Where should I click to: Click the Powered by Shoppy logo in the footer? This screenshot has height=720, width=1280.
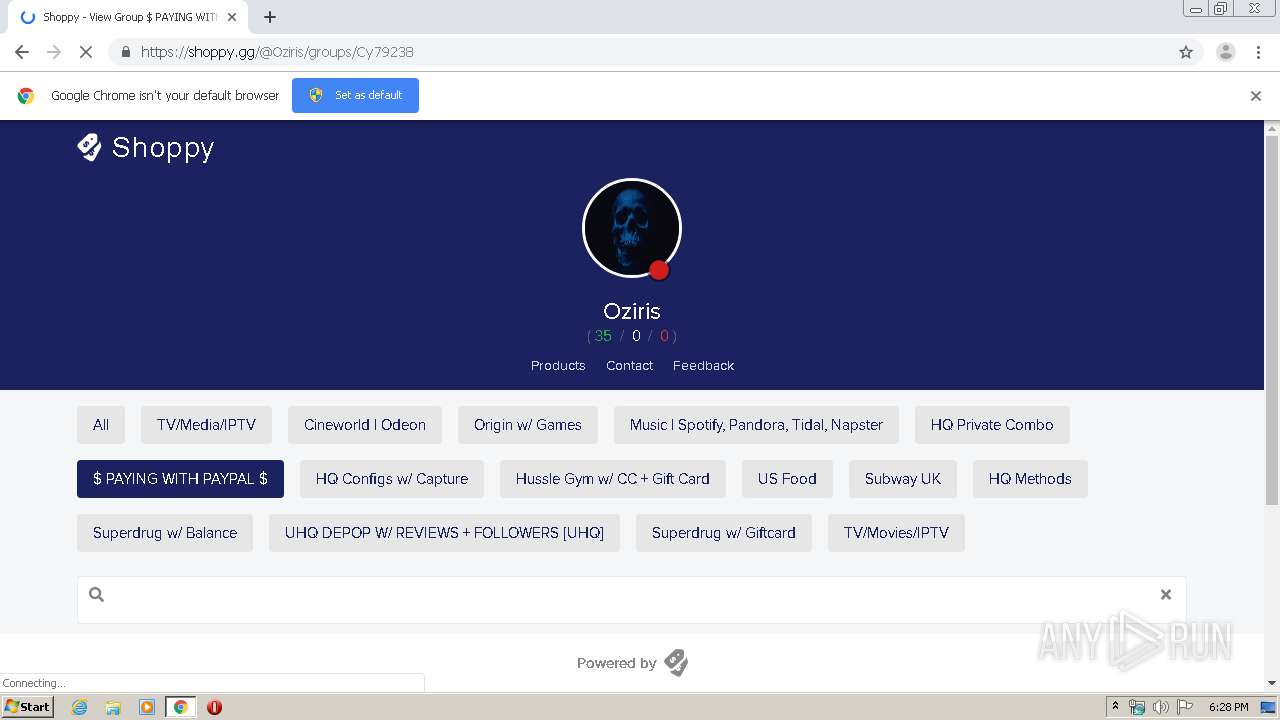[676, 662]
